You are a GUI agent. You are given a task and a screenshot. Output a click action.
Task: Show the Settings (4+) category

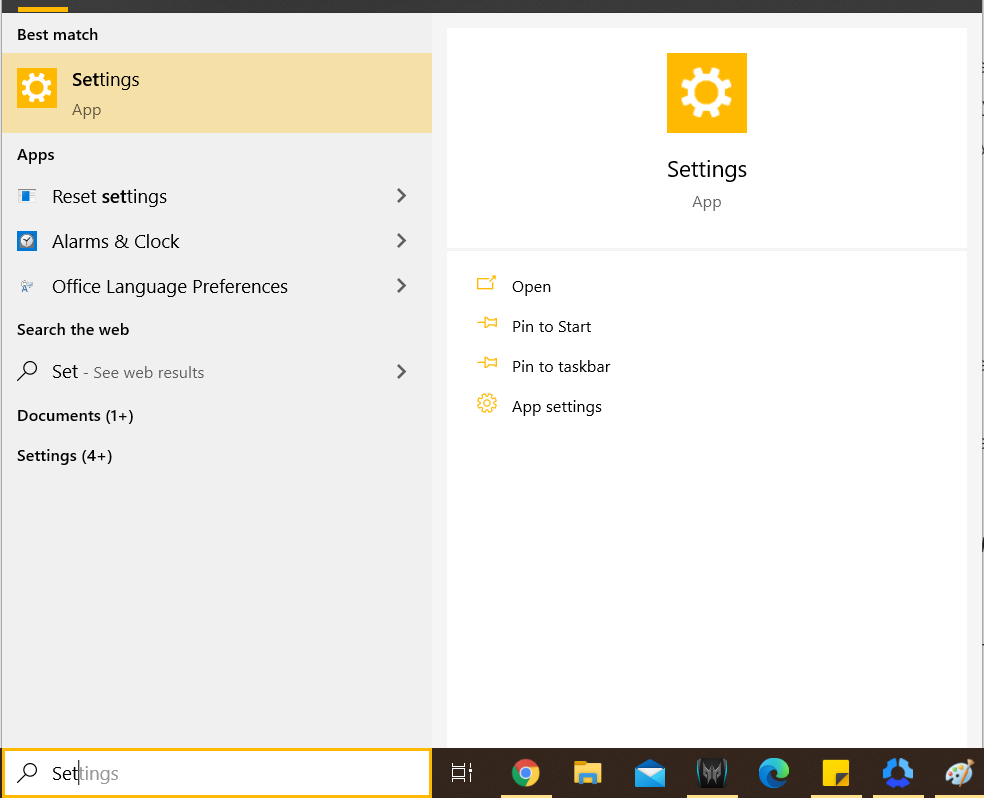pos(65,456)
